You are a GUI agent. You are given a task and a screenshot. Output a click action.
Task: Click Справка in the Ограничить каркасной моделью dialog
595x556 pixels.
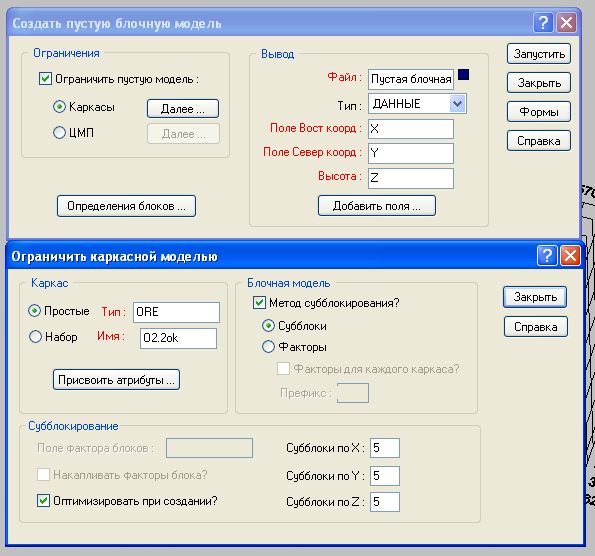(x=536, y=327)
